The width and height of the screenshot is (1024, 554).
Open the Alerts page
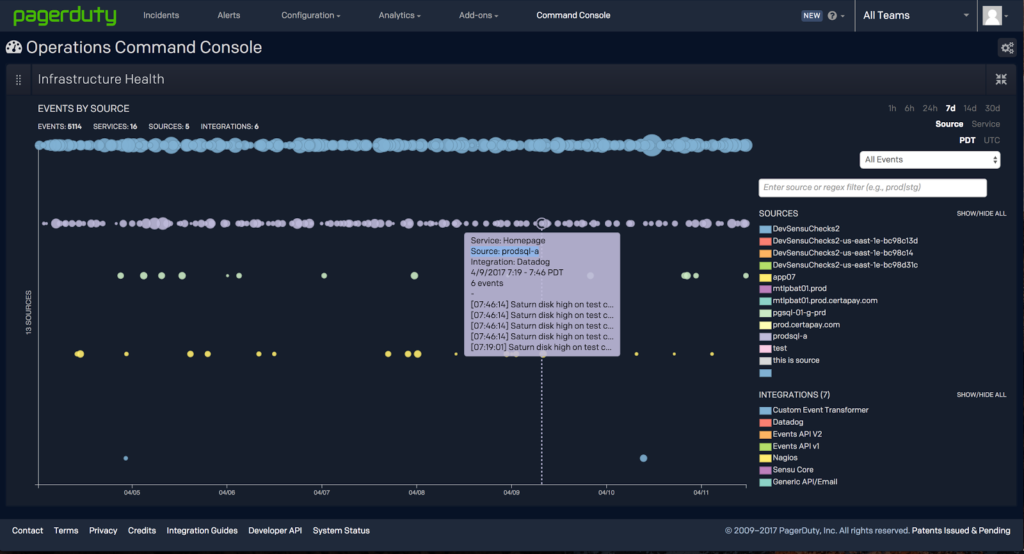click(x=228, y=16)
